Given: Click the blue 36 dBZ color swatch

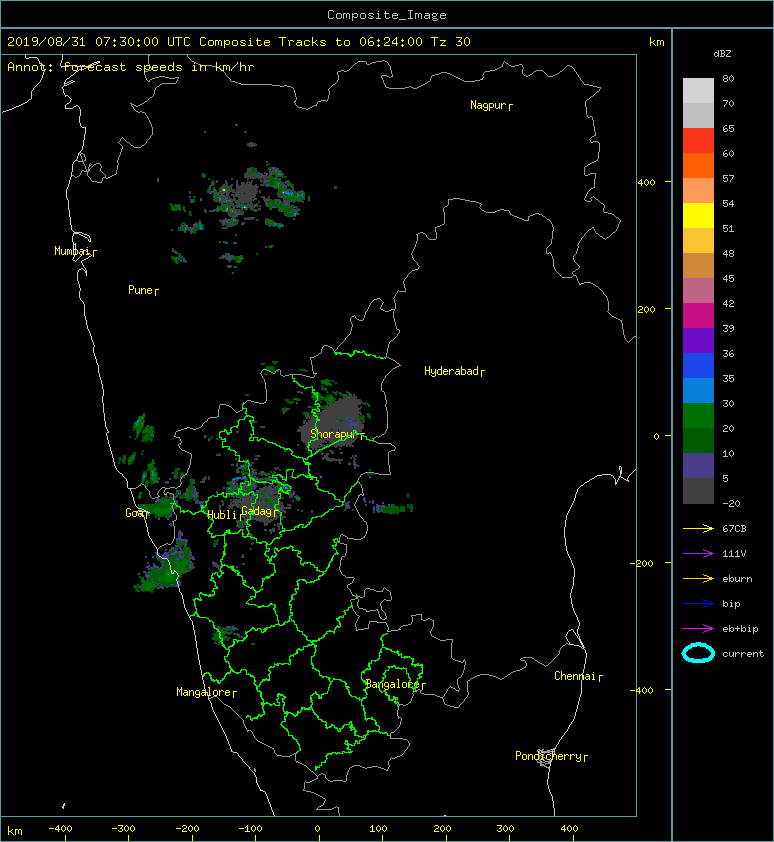Looking at the screenshot, I should (698, 365).
